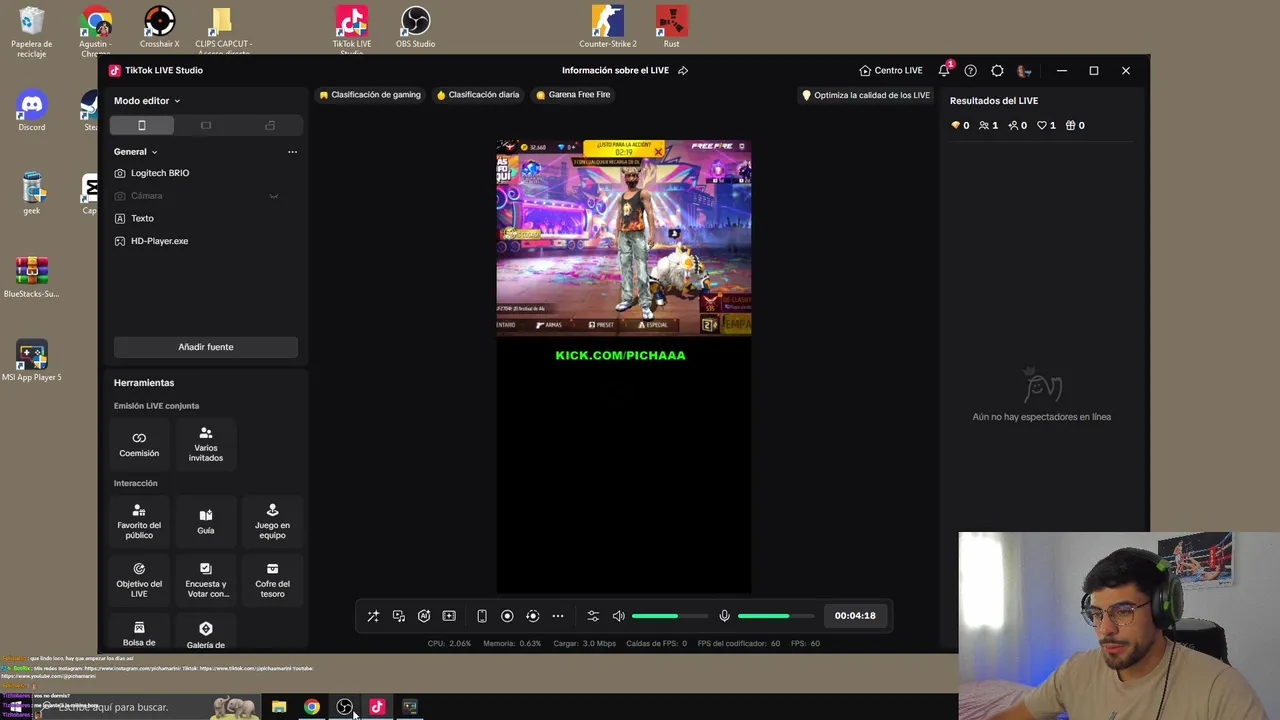Select the landscape layout tab

pyautogui.click(x=206, y=125)
